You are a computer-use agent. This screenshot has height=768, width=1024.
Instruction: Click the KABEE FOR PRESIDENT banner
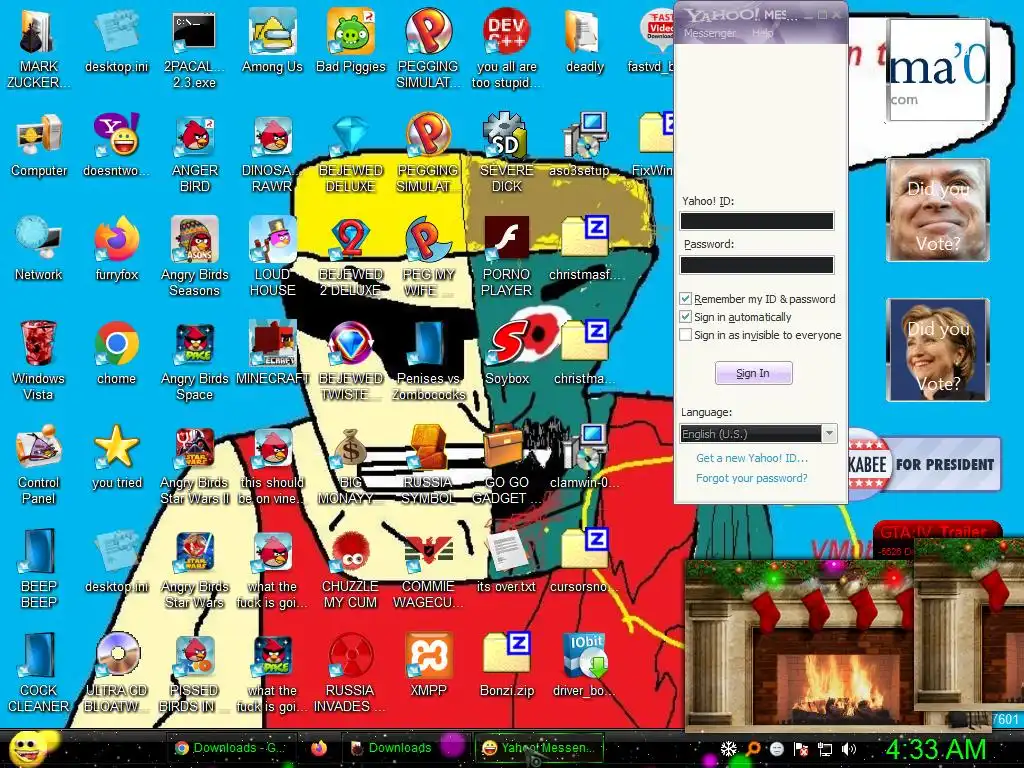tap(924, 464)
